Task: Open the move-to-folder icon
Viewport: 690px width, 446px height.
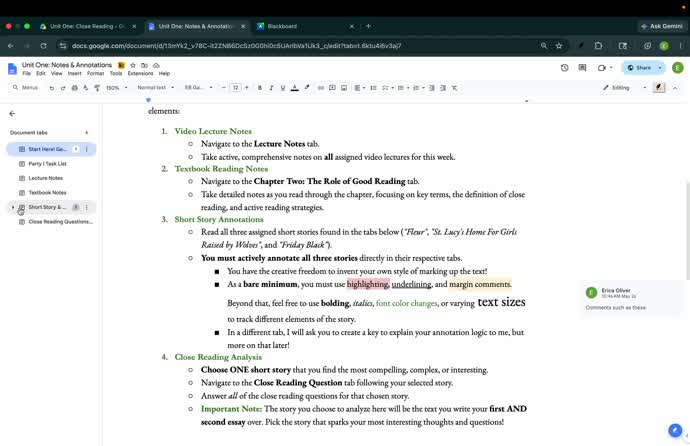Action: point(144,65)
